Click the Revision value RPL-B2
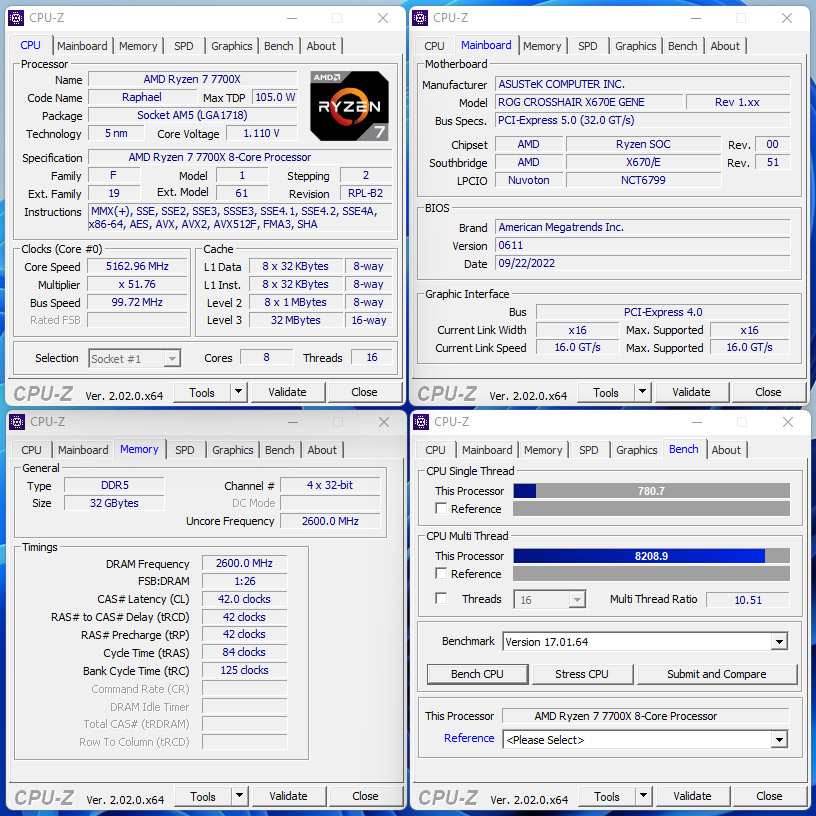This screenshot has height=816, width=816. pos(366,193)
